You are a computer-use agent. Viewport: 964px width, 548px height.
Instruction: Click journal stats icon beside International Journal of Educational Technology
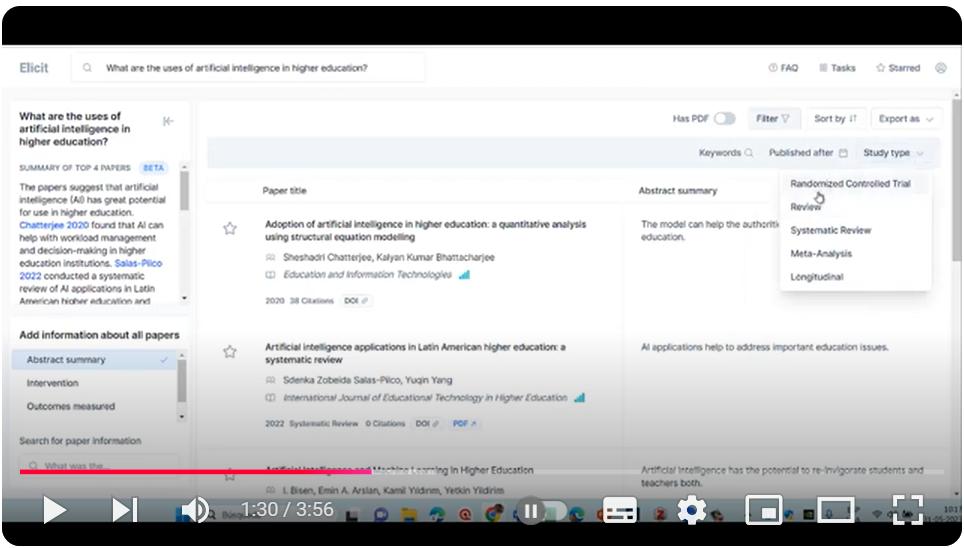[x=579, y=397]
